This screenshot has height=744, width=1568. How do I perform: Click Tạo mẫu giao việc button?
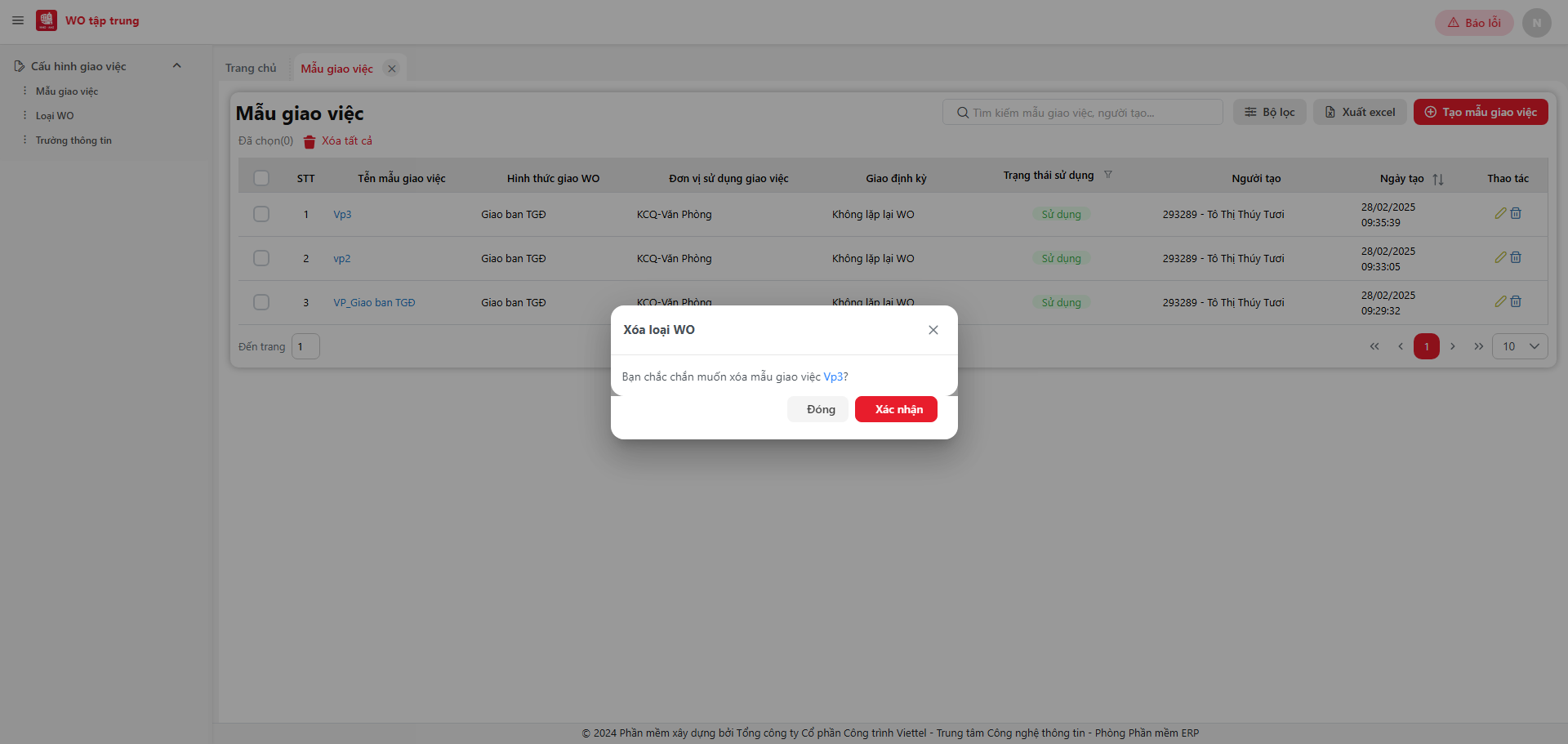(1481, 112)
